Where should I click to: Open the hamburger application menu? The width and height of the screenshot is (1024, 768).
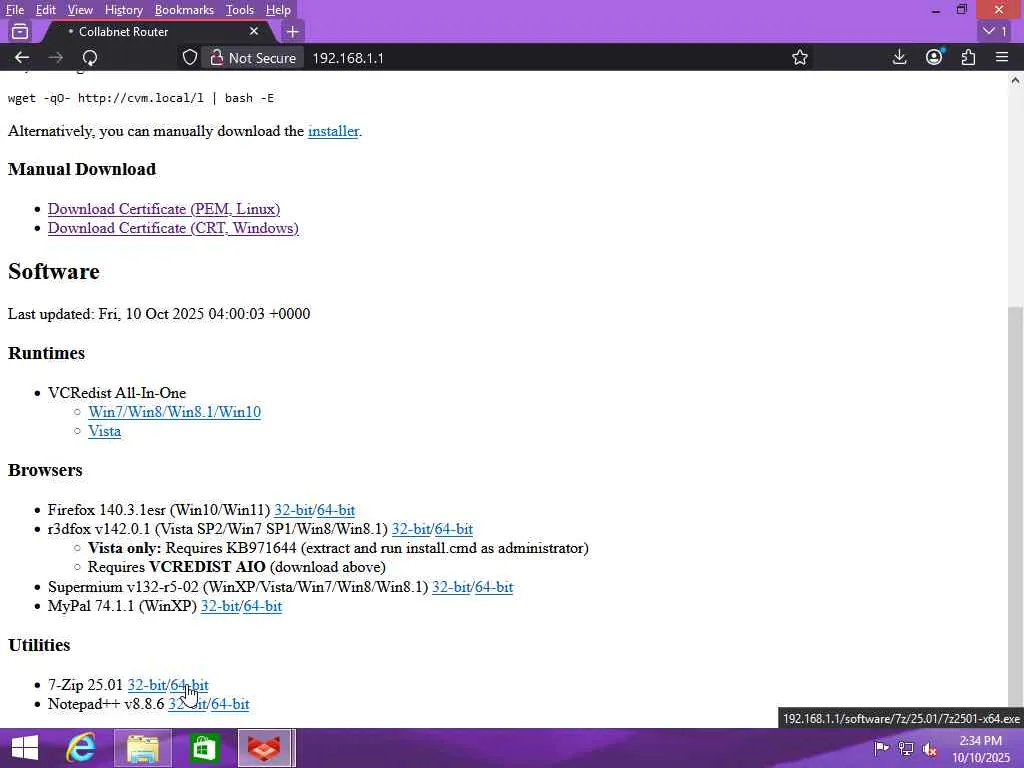(x=1002, y=57)
